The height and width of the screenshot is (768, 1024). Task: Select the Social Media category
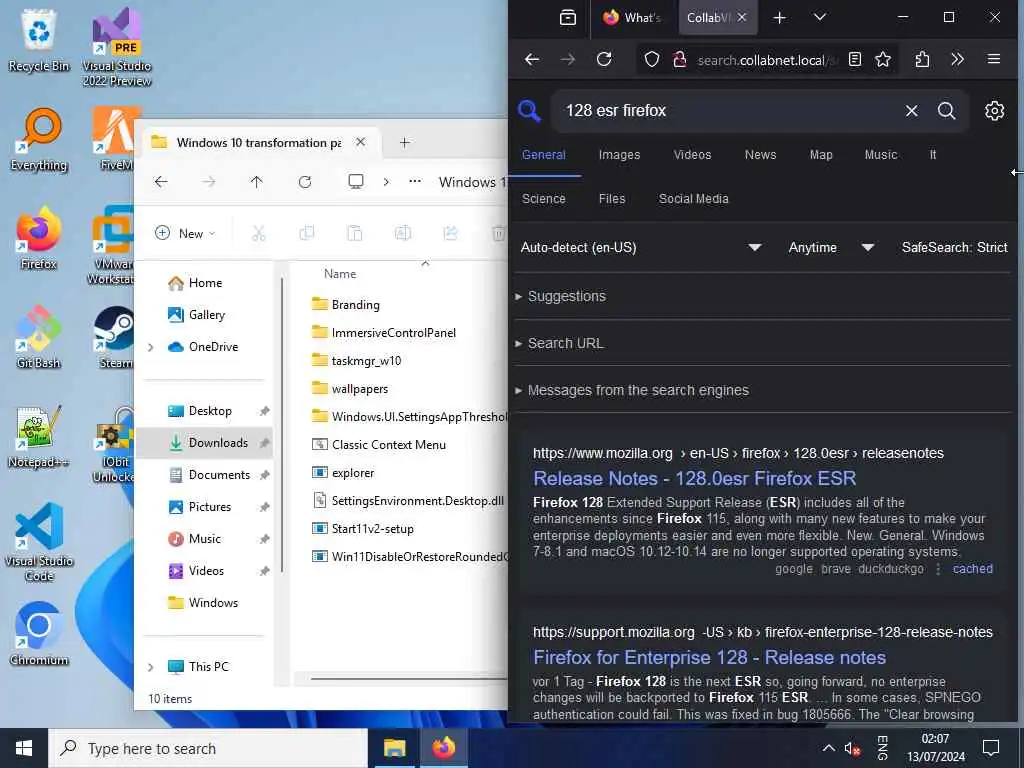click(x=694, y=199)
